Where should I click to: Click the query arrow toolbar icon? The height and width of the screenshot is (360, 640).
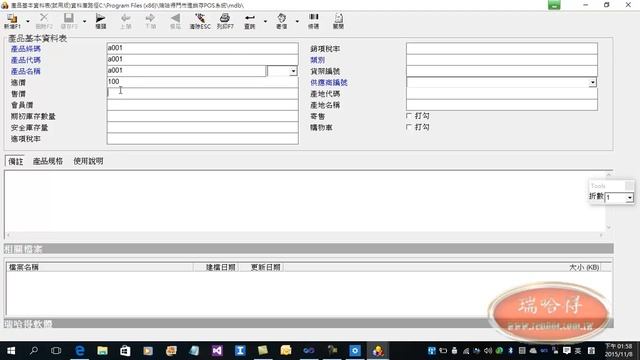pos(250,21)
